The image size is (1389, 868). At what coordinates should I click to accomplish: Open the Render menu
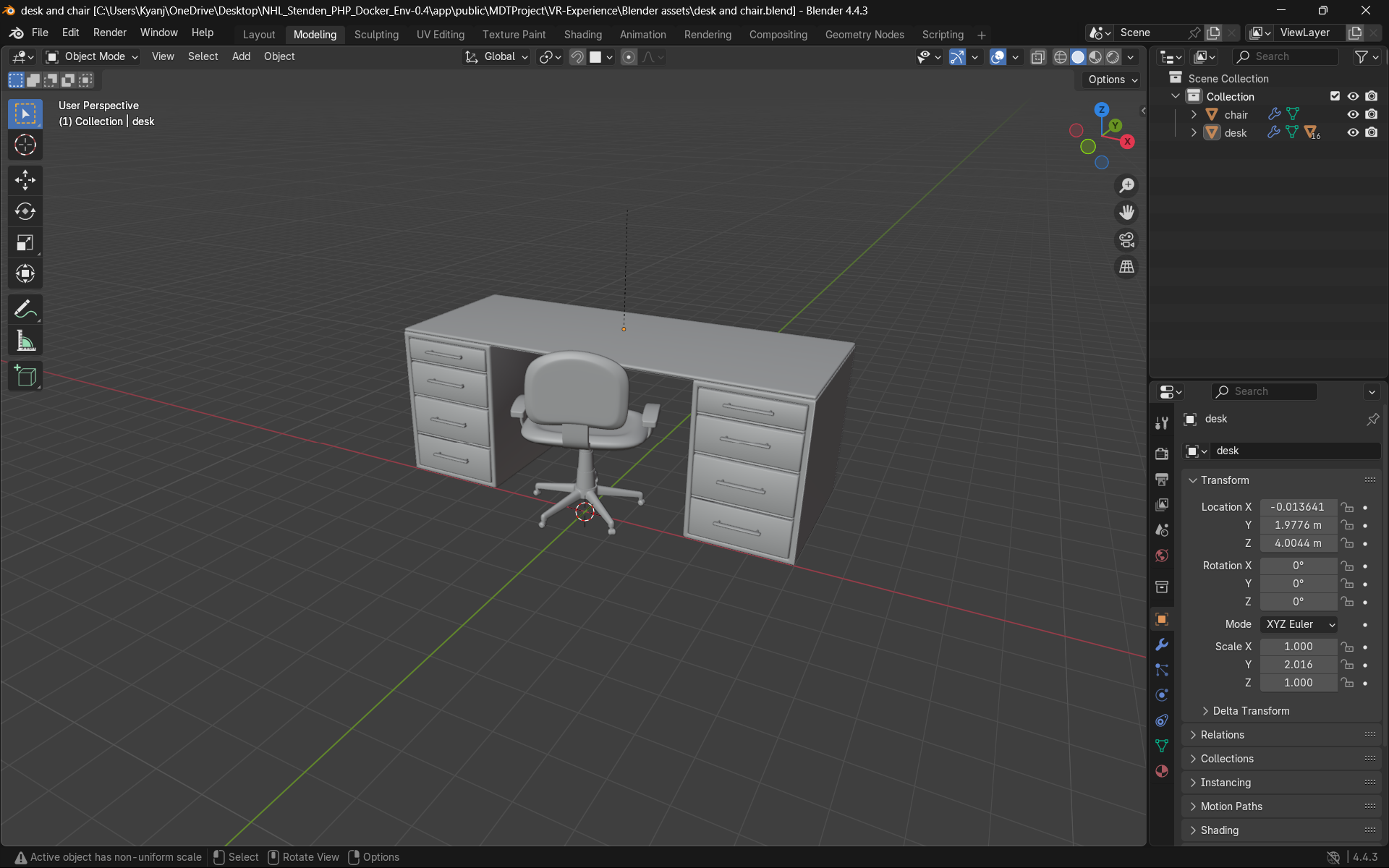[x=110, y=33]
